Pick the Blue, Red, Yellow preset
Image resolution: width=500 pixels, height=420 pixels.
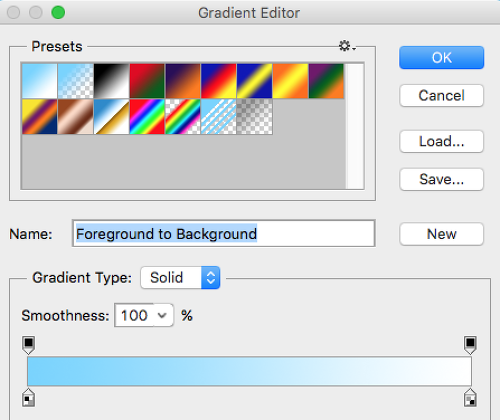219,81
